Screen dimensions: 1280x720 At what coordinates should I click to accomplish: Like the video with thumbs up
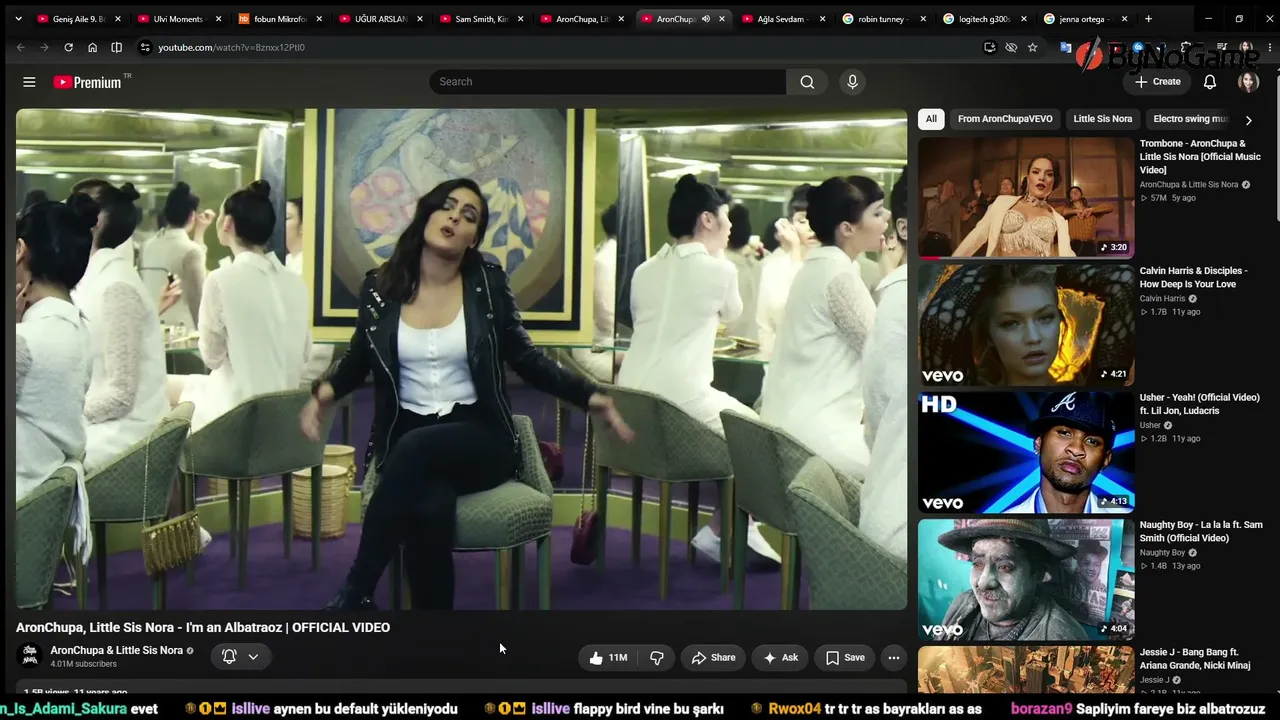tap(608, 657)
